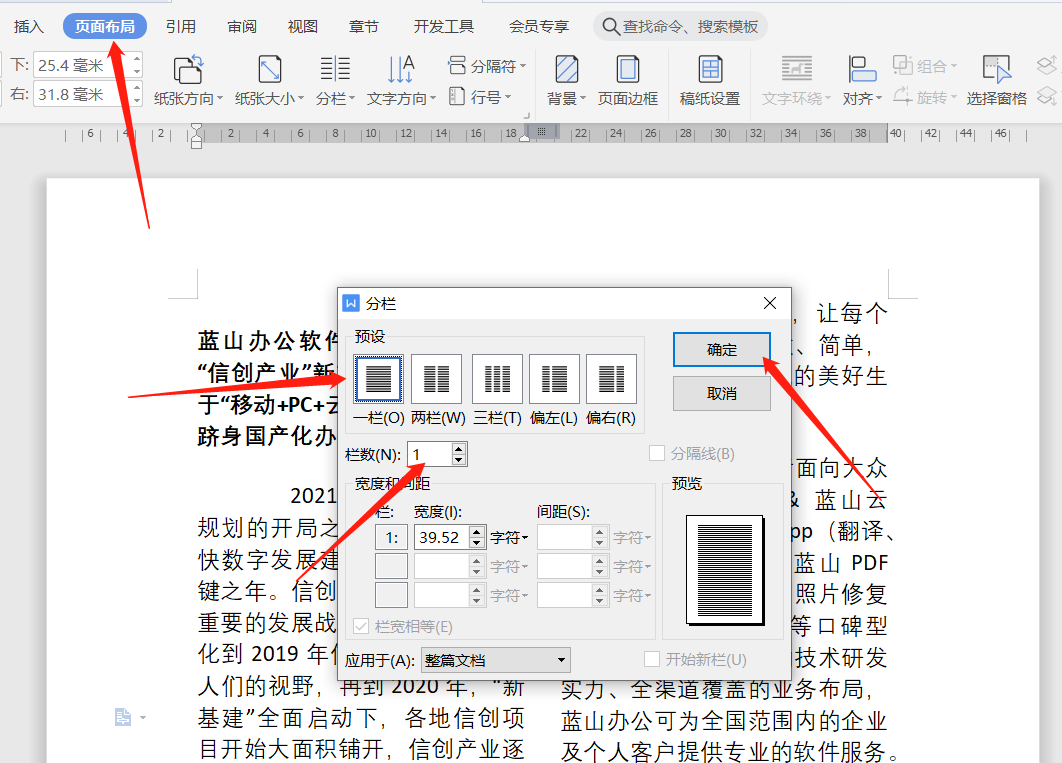Click the WPS icon in dialog title
The image size is (1062, 763).
click(x=351, y=303)
